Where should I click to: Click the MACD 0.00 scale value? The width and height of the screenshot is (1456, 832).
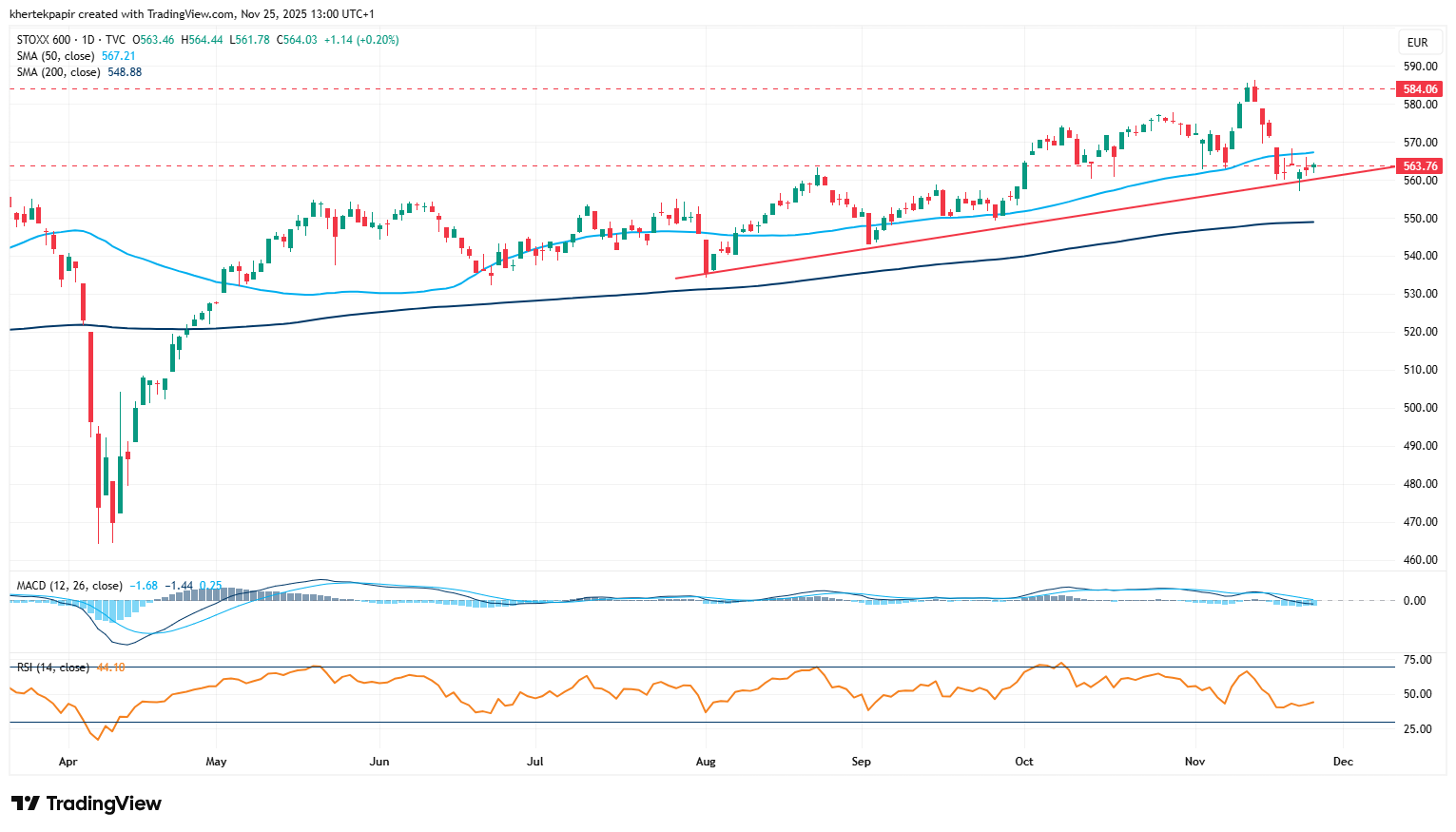[x=1414, y=601]
